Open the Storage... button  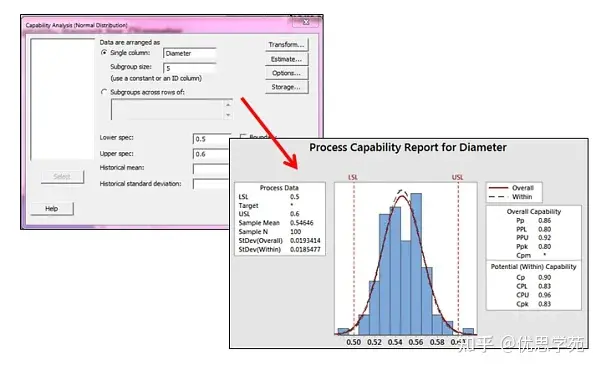(286, 87)
